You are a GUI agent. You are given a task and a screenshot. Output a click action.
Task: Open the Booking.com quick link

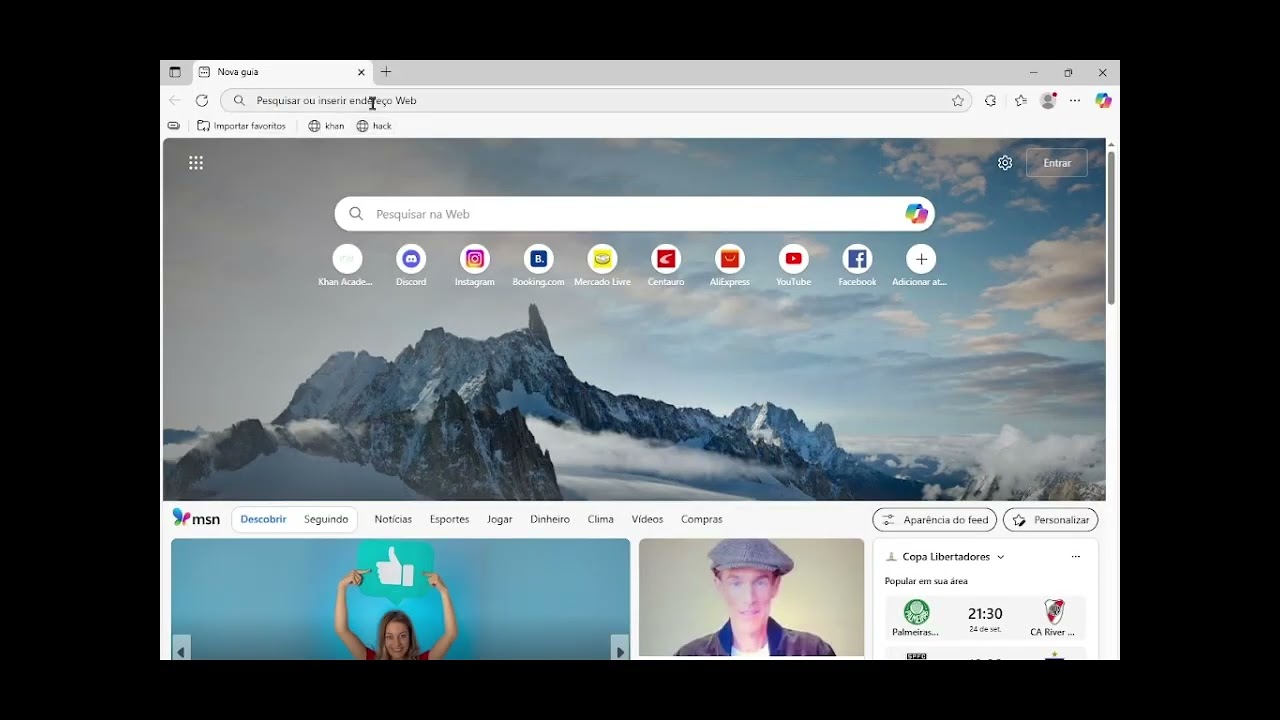538,266
